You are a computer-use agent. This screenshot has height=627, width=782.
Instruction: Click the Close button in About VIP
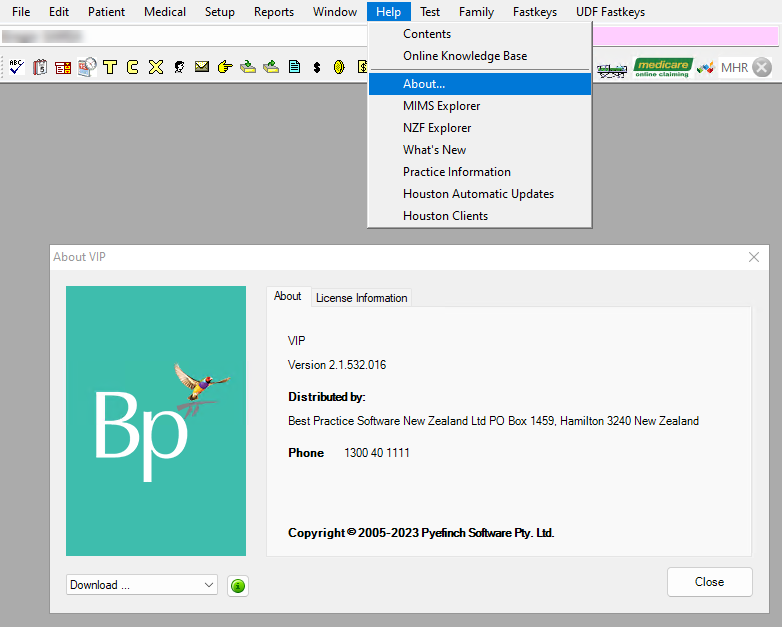click(709, 582)
